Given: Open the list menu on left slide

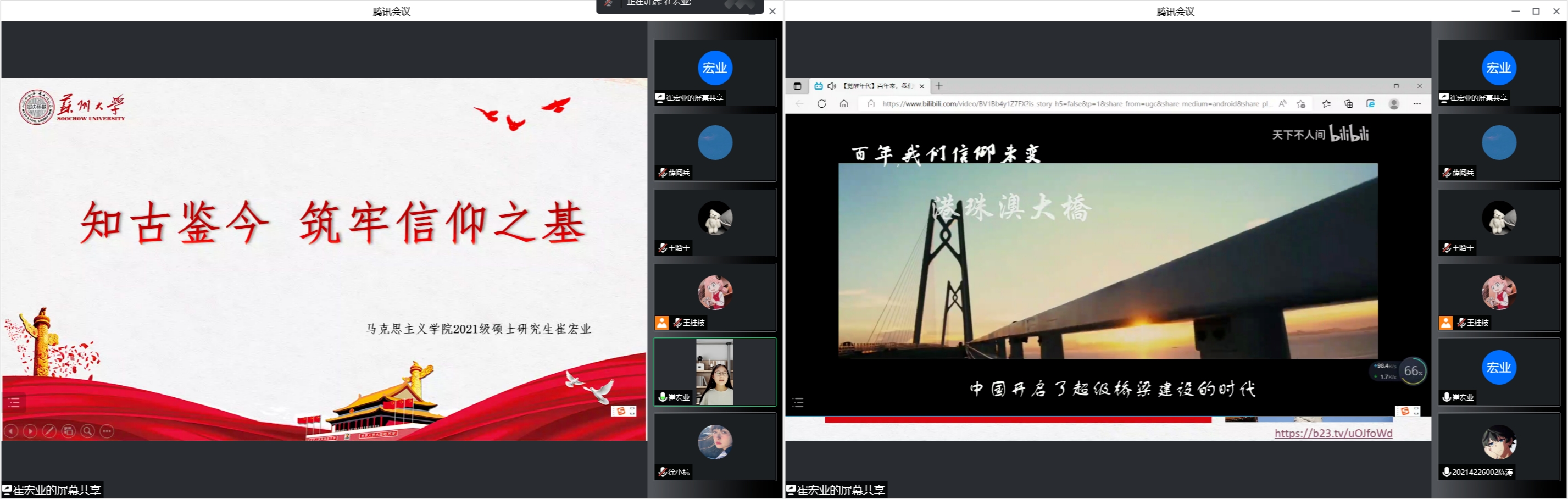Looking at the screenshot, I should [14, 403].
